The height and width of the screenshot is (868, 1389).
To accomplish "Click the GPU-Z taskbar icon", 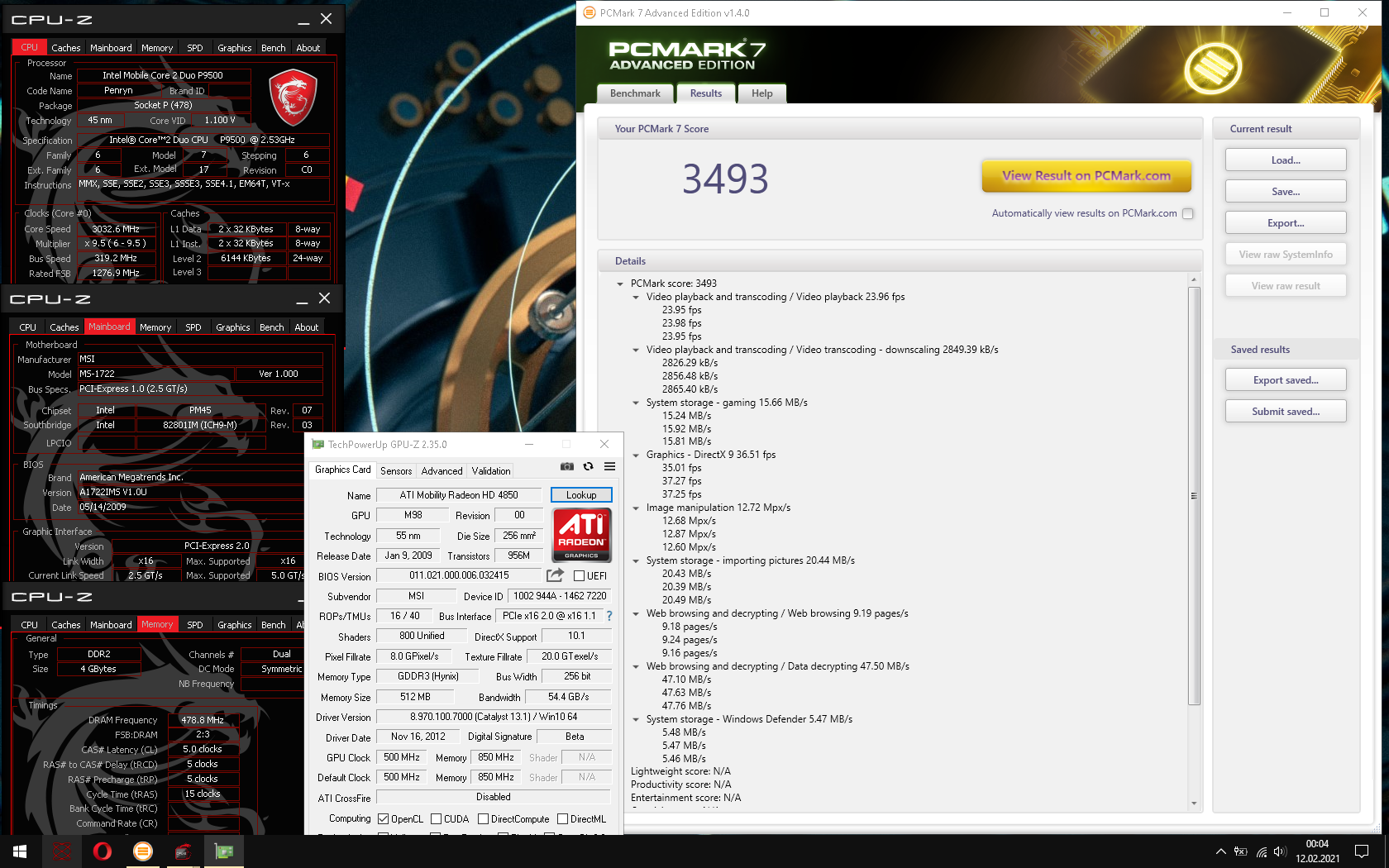I will point(223,851).
